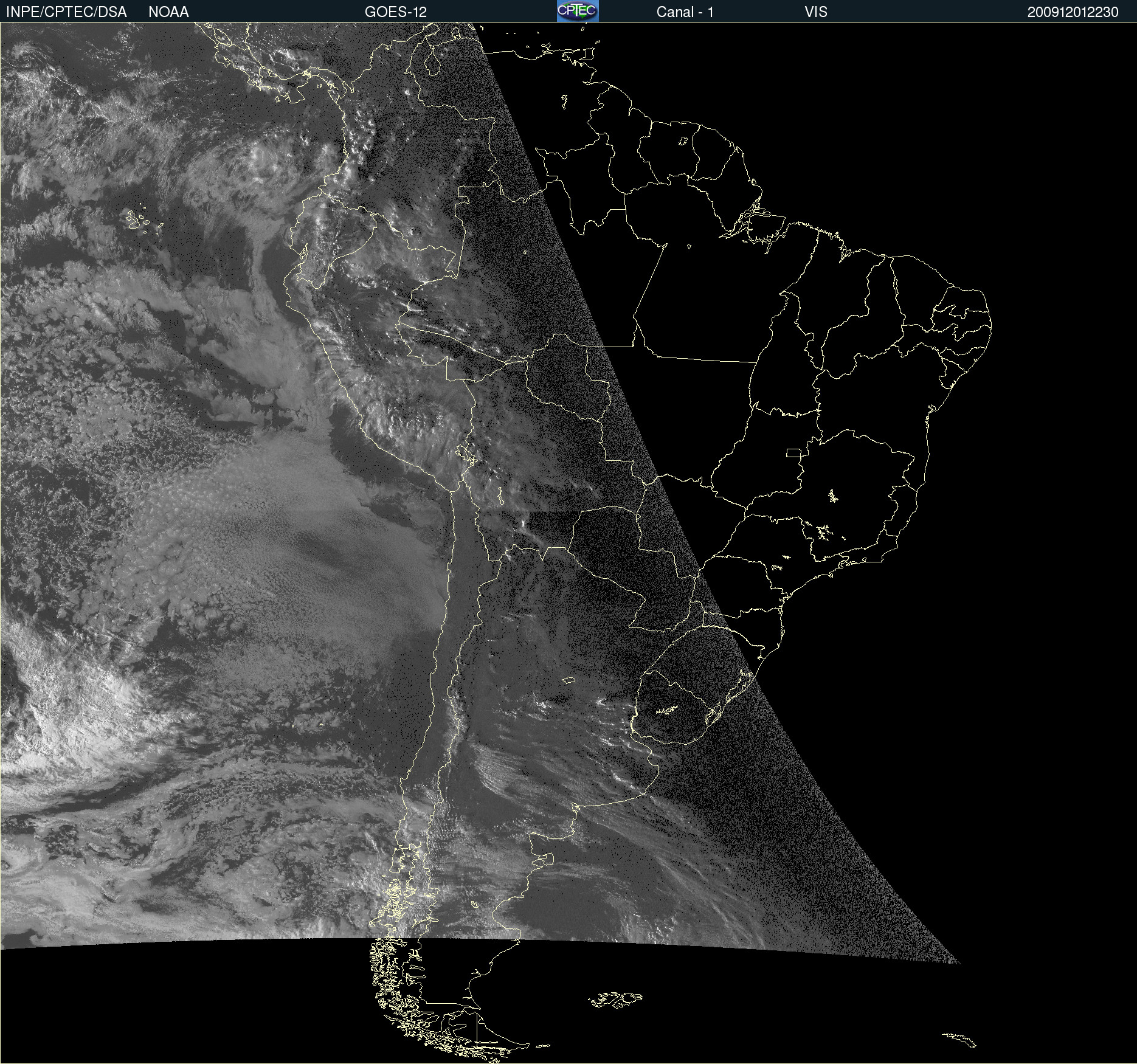Click the INPE/CPTEC/DSA label
1137x1064 pixels.
66,12
